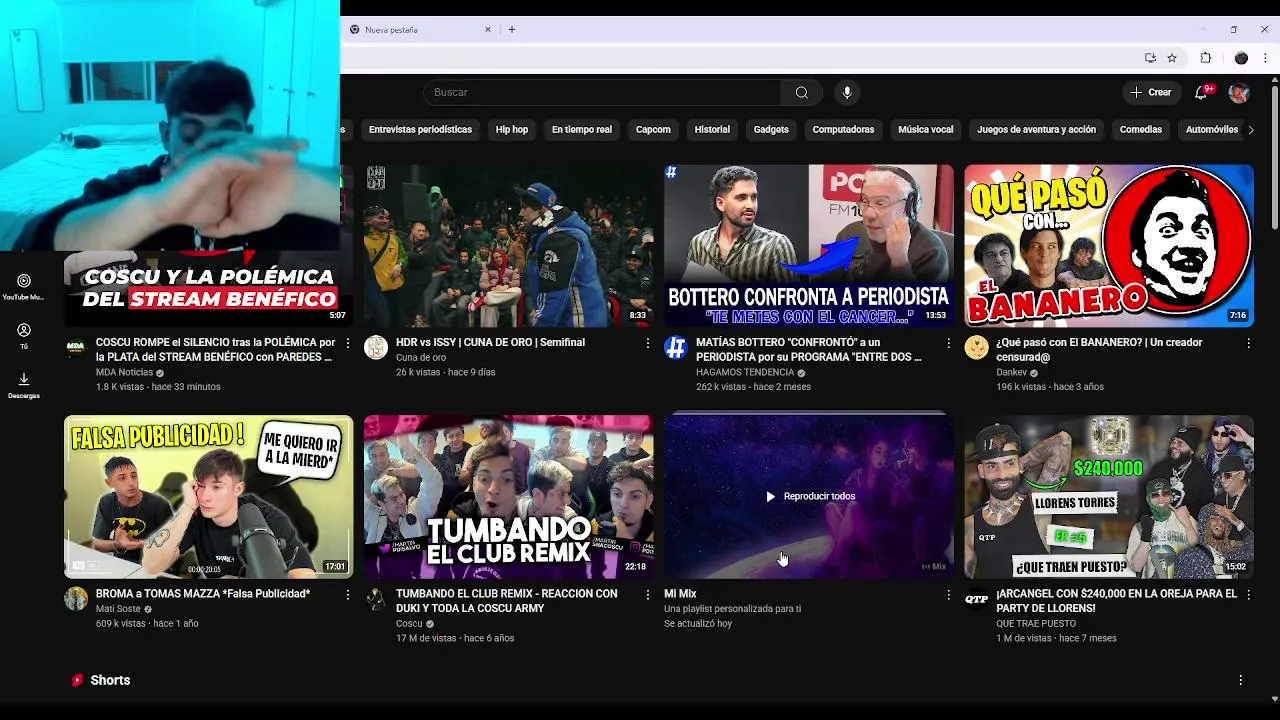The image size is (1280, 720).
Task: Play the Tumbando El Club Remix thumbnail
Action: point(508,497)
